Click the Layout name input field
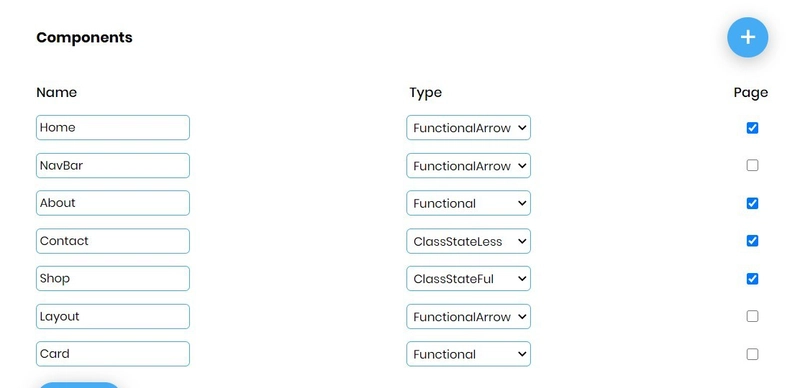Screen dimensions: 800x388 pyautogui.click(x=113, y=317)
